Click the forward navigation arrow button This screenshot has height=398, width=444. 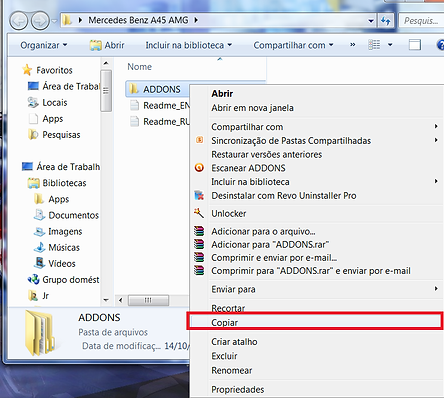(40, 21)
